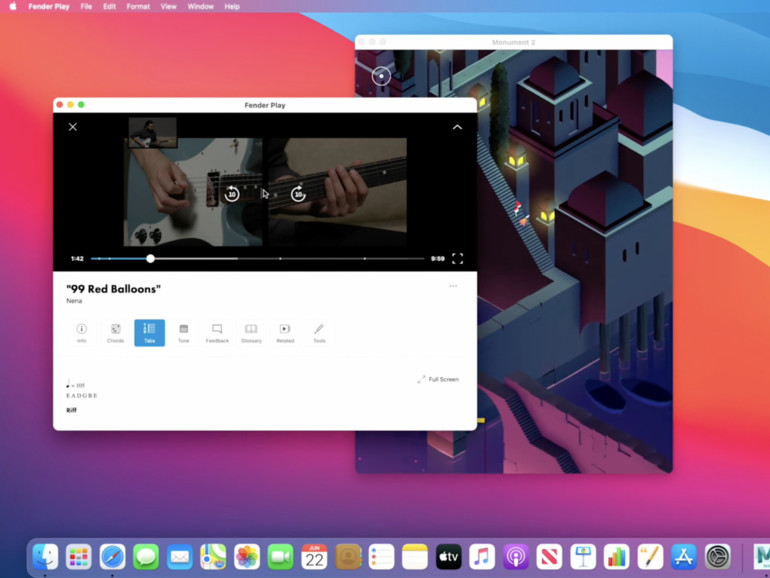Open the three-dot more options menu

(x=453, y=286)
